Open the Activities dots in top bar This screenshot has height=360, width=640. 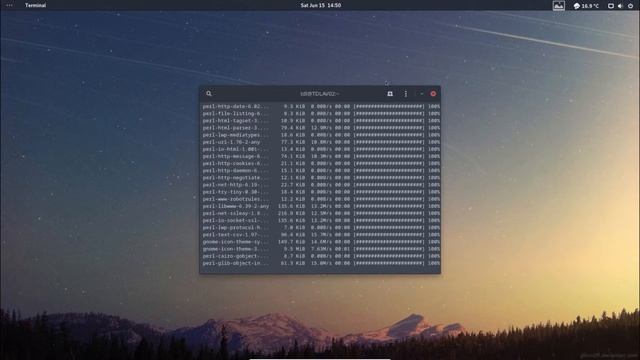click(9, 5)
